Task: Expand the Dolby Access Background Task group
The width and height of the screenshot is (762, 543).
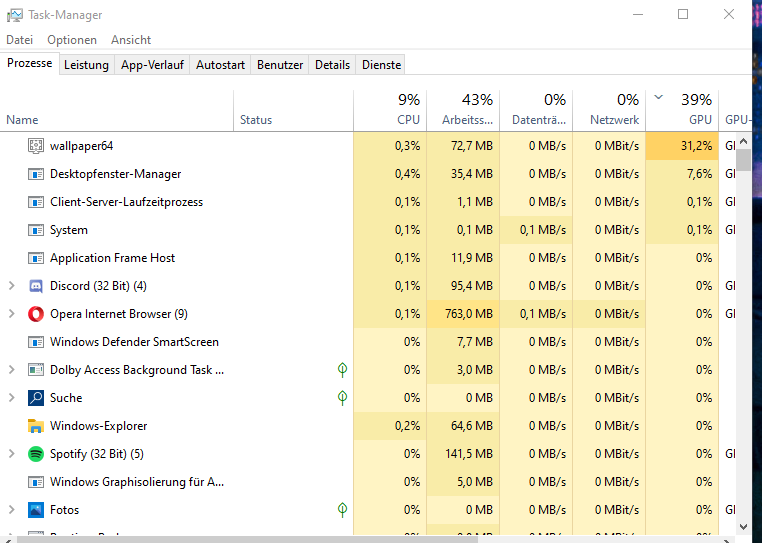Action: 12,370
